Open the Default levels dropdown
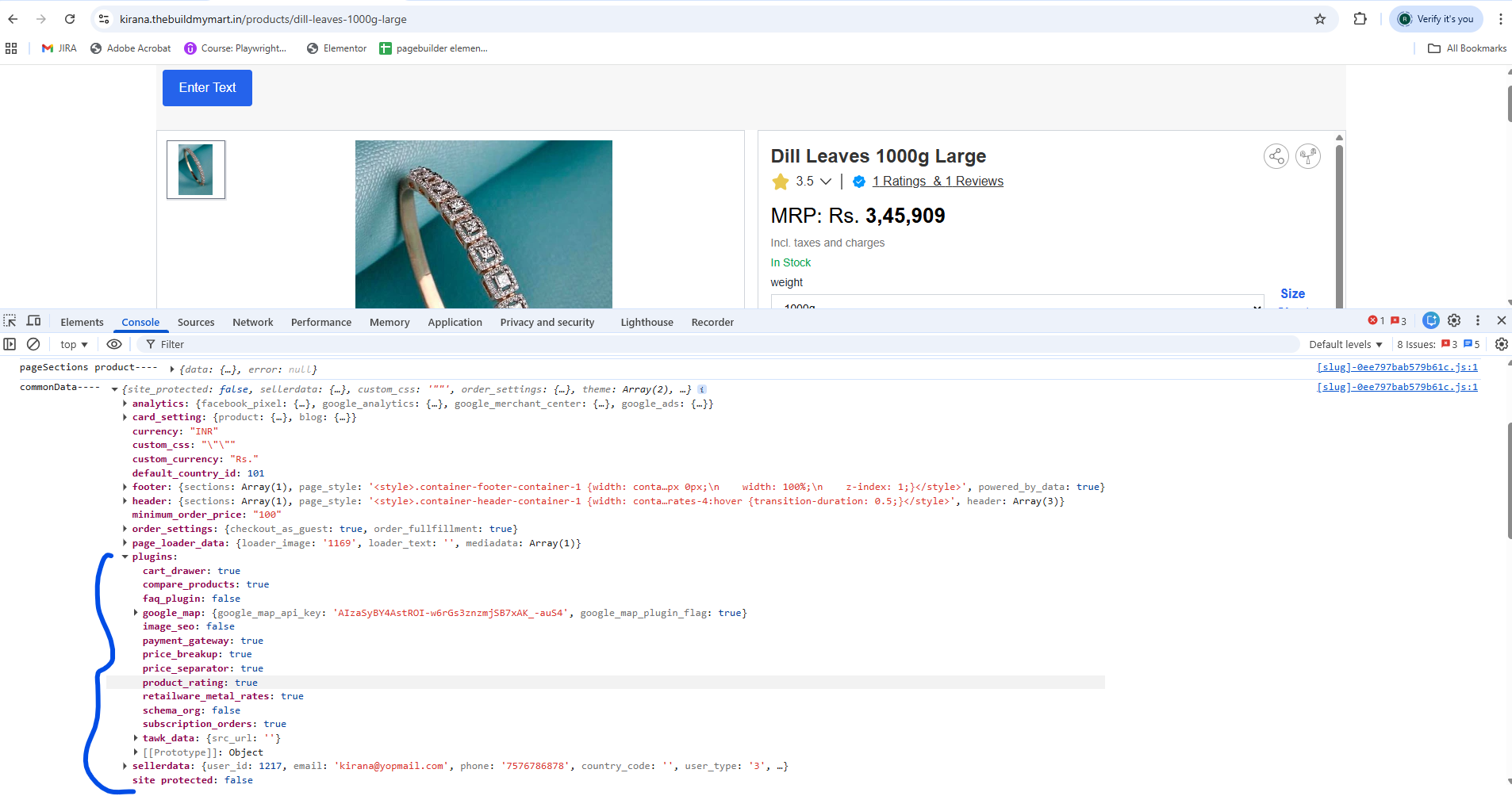 pyautogui.click(x=1345, y=345)
